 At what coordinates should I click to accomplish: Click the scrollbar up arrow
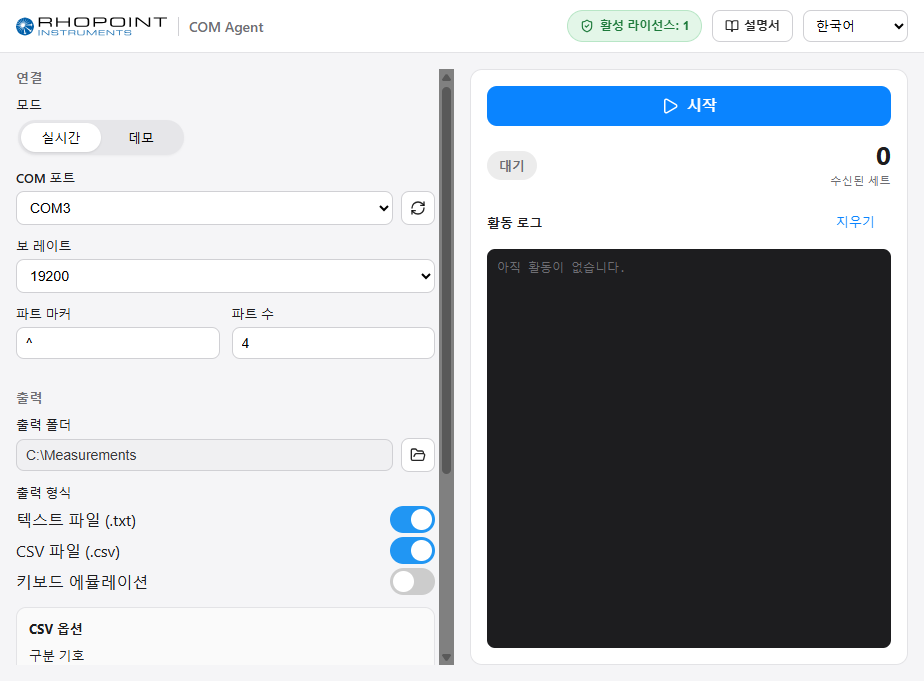447,77
